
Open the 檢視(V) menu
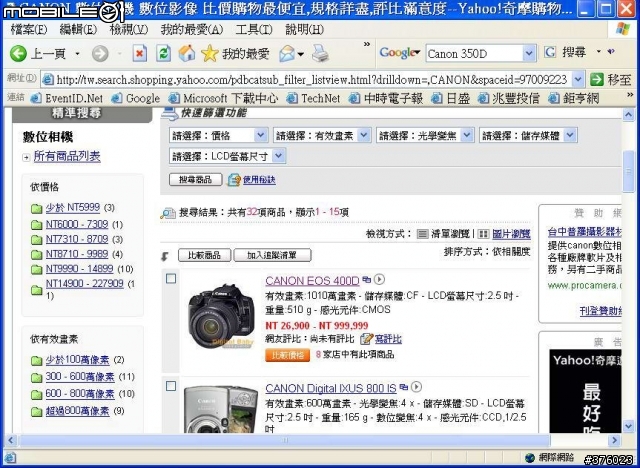pyautogui.click(x=129, y=29)
